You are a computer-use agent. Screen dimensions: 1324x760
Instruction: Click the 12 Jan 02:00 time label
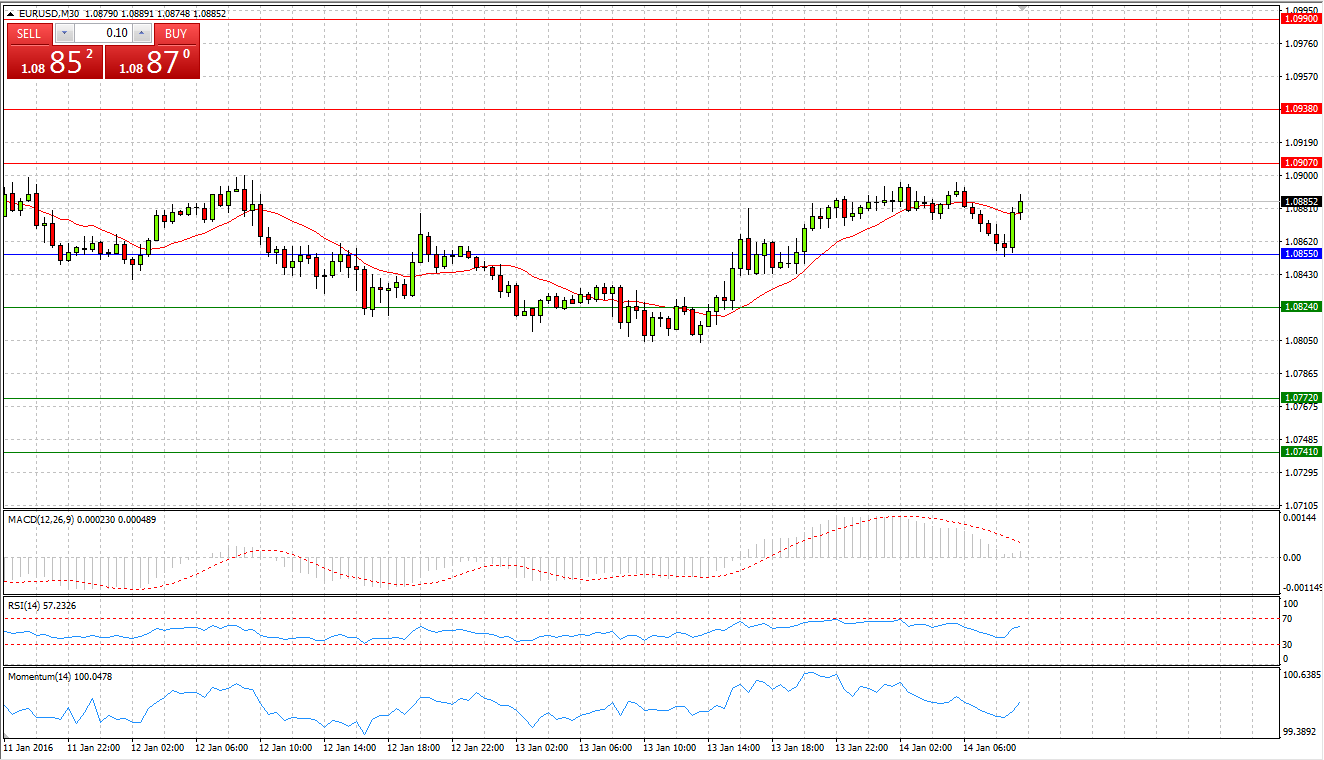tap(159, 747)
